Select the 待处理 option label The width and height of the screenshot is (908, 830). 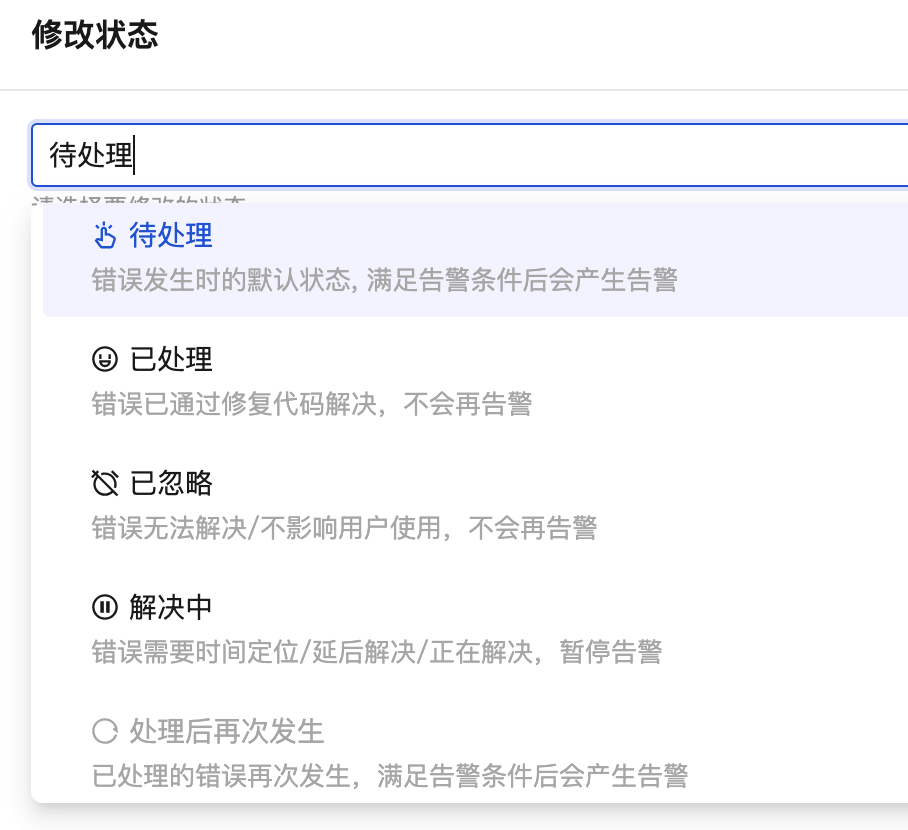(171, 235)
